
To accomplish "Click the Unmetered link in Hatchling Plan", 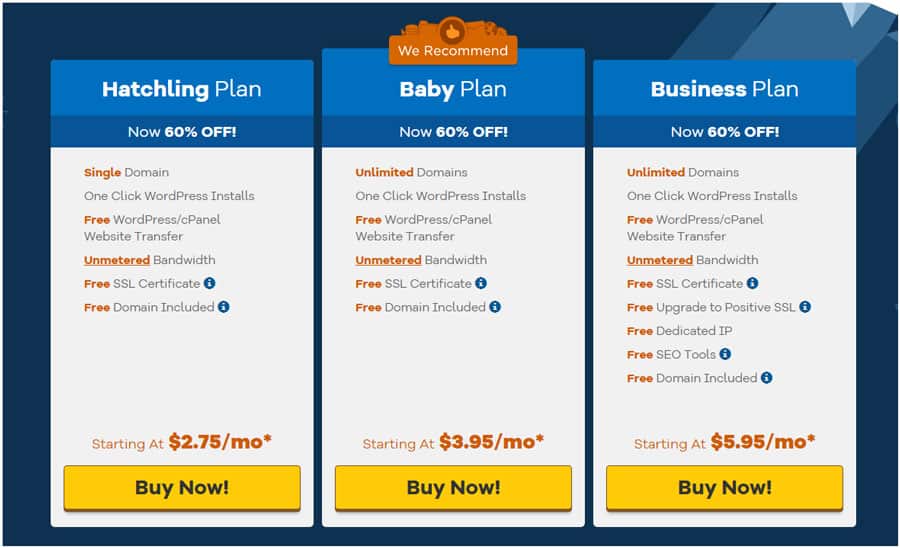I will (x=116, y=260).
